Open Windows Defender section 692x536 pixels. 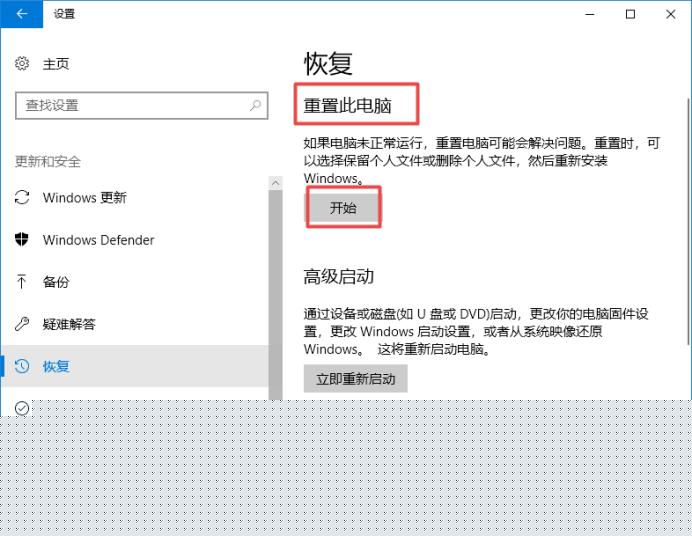pyautogui.click(x=98, y=240)
